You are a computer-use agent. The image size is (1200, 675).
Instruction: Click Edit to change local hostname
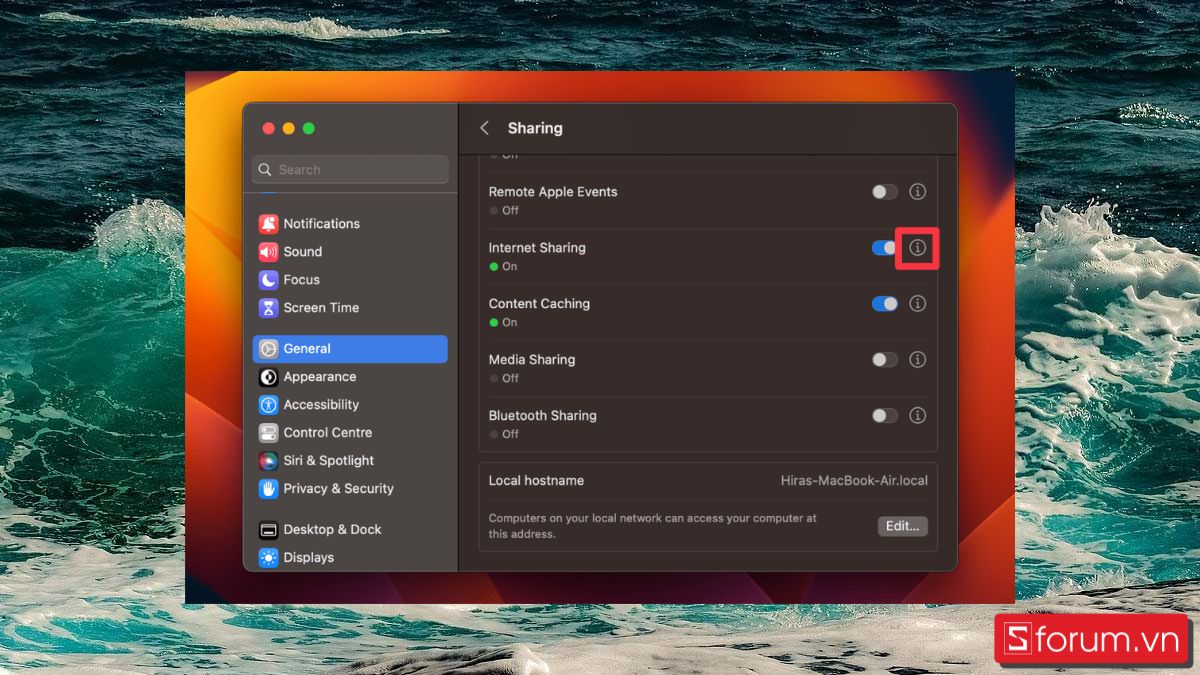(902, 526)
